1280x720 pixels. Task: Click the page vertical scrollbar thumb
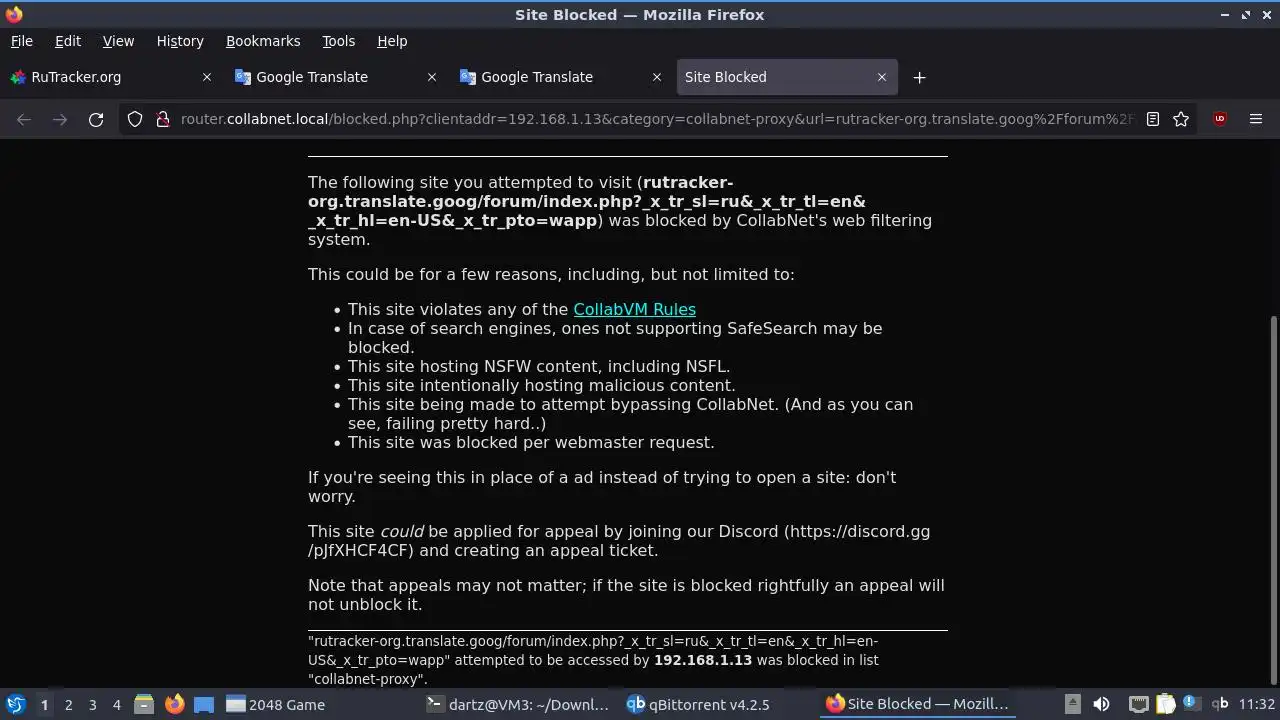pos(1273,502)
